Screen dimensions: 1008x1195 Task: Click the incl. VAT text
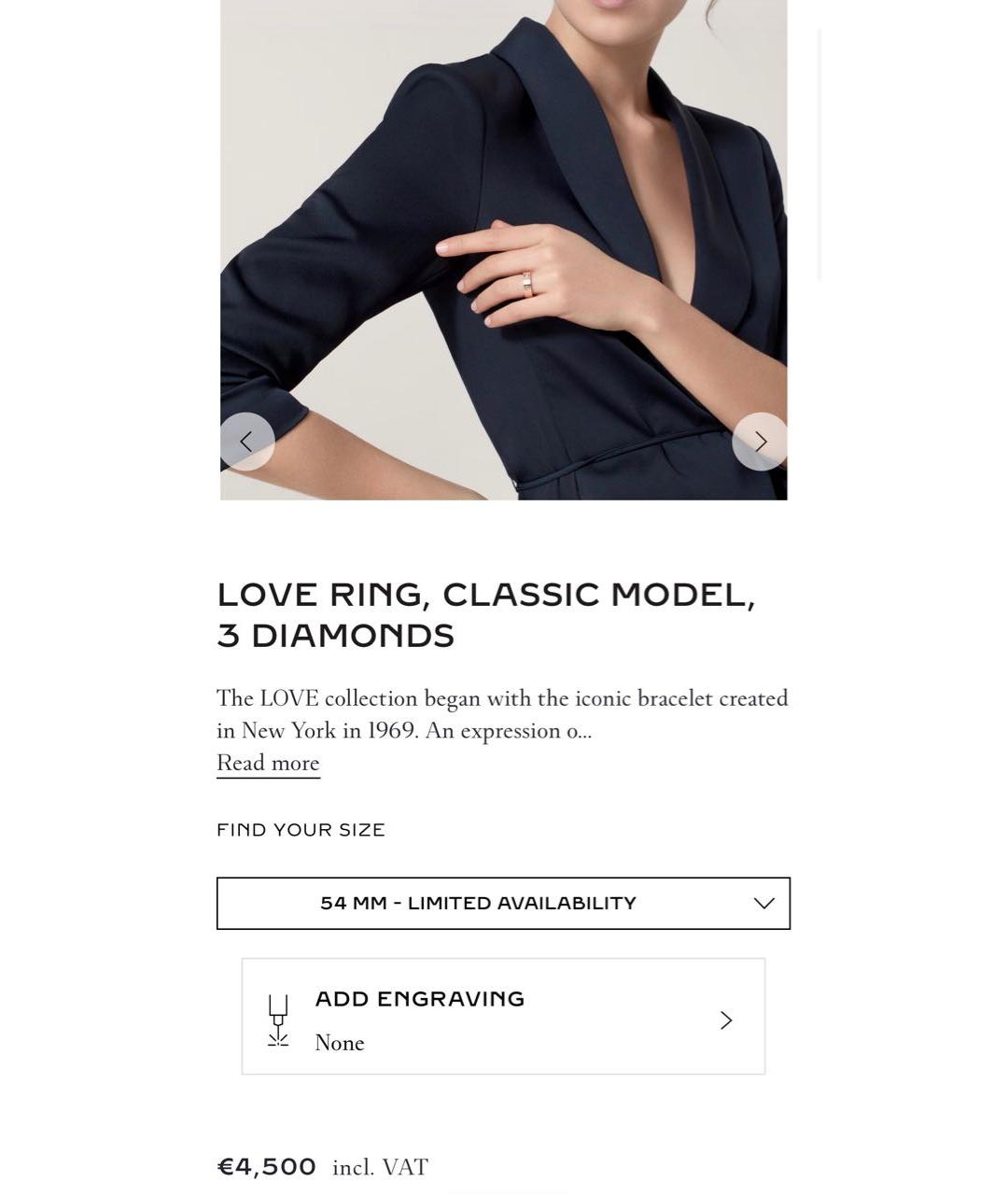(x=380, y=1168)
